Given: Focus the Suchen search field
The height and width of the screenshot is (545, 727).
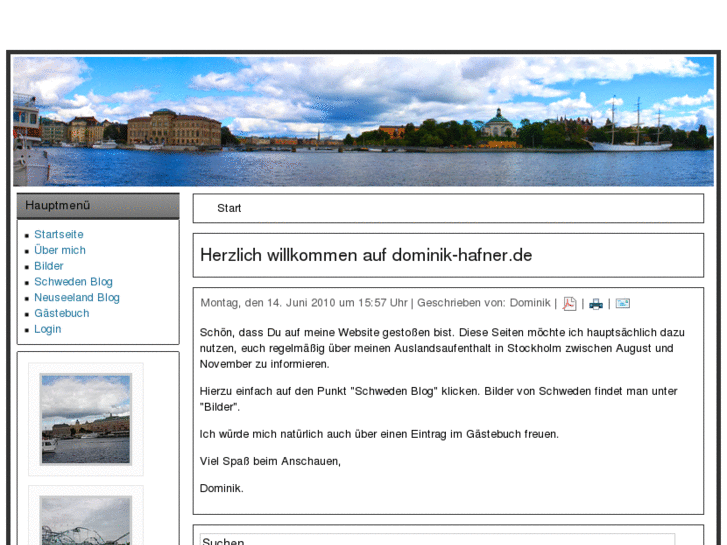Looking at the screenshot, I should tap(448, 541).
